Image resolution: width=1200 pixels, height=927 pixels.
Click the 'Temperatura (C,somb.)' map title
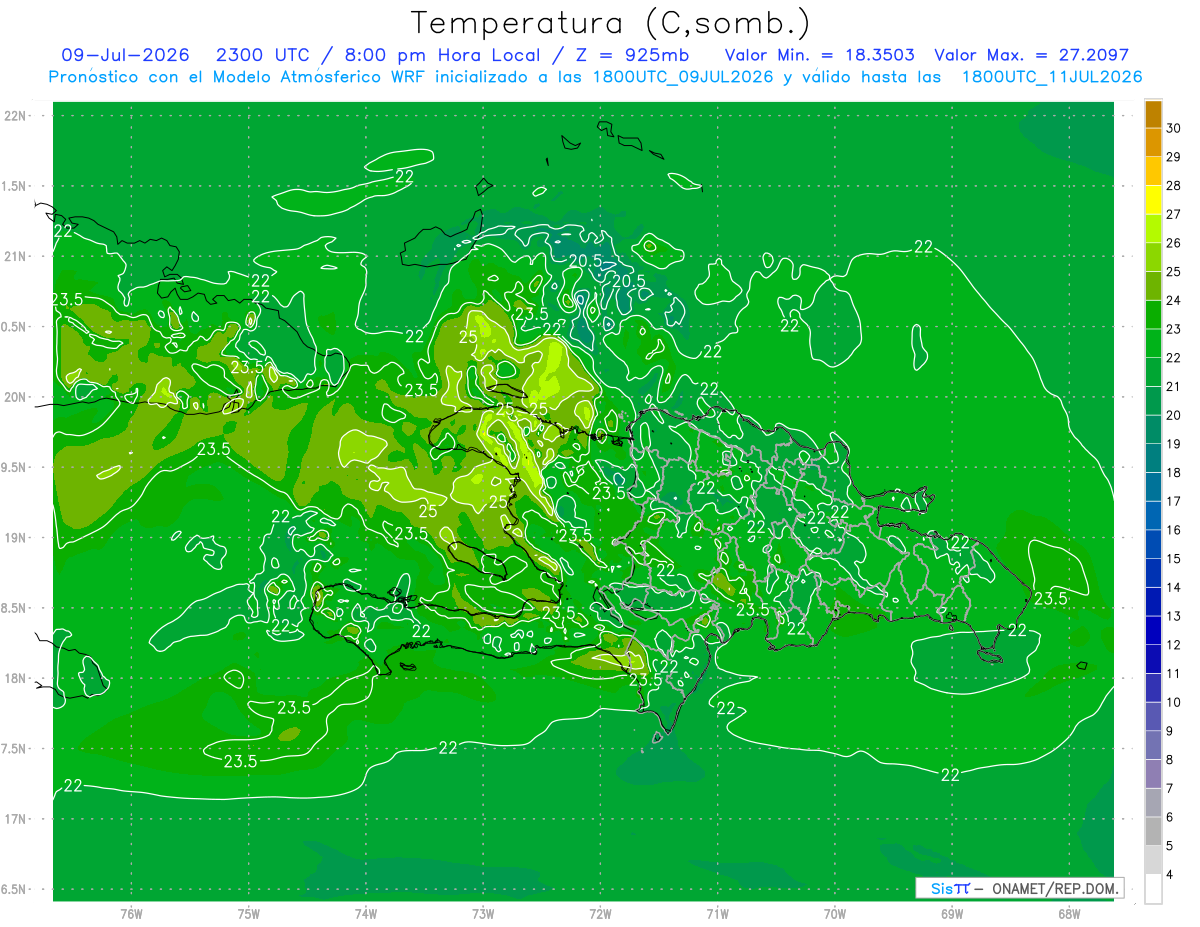pos(611,24)
